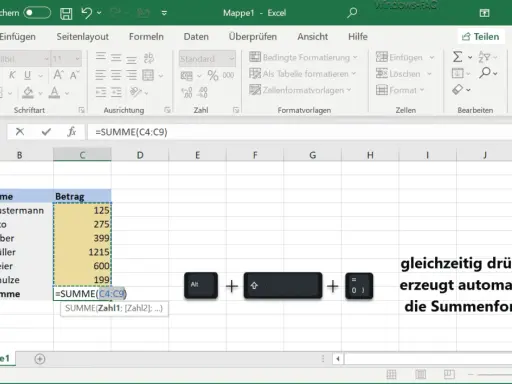Confirm formula entry with checkmark
This screenshot has height=384, width=512.
pyautogui.click(x=46, y=132)
